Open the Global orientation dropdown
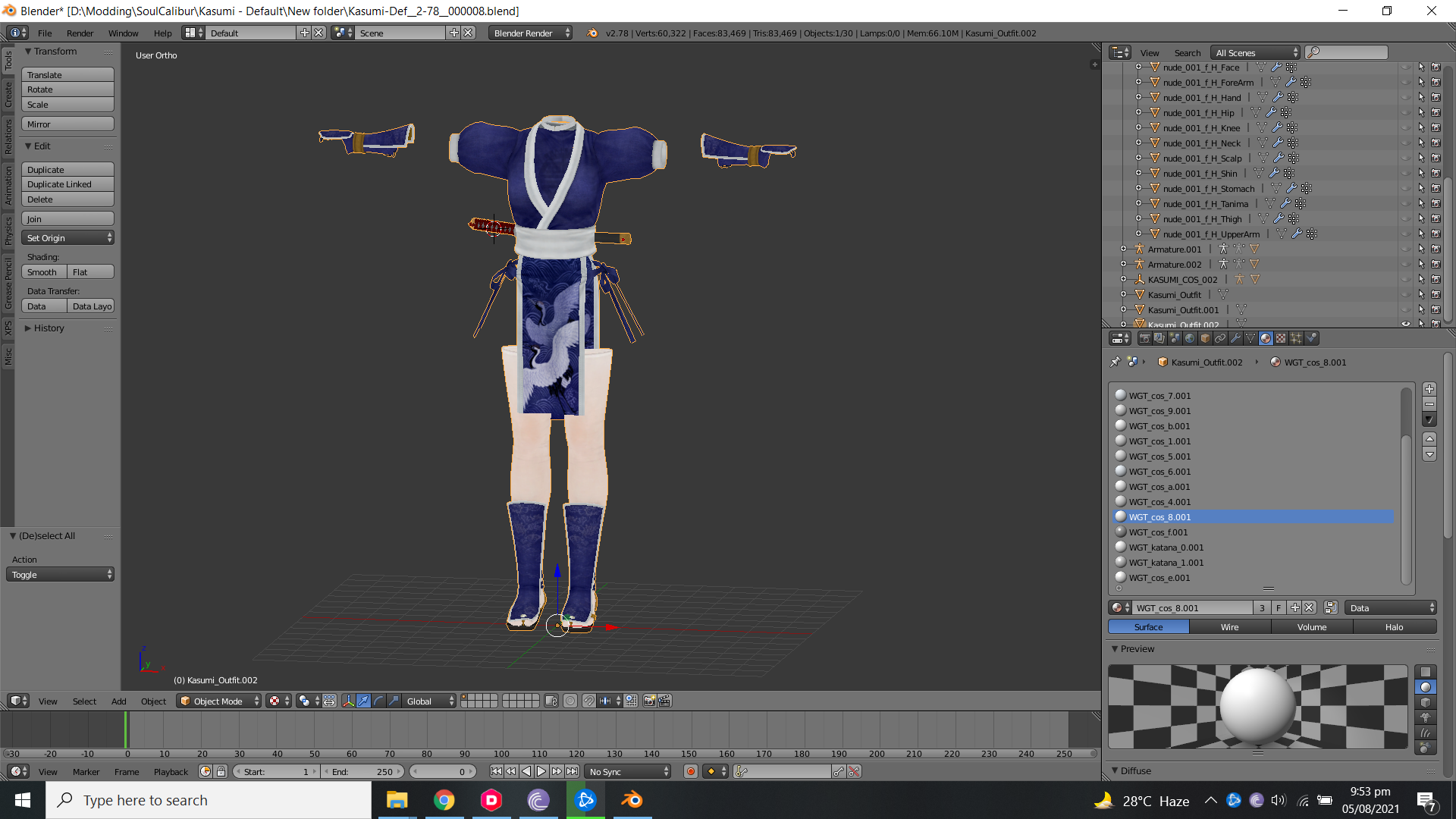This screenshot has width=1456, height=819. (429, 701)
